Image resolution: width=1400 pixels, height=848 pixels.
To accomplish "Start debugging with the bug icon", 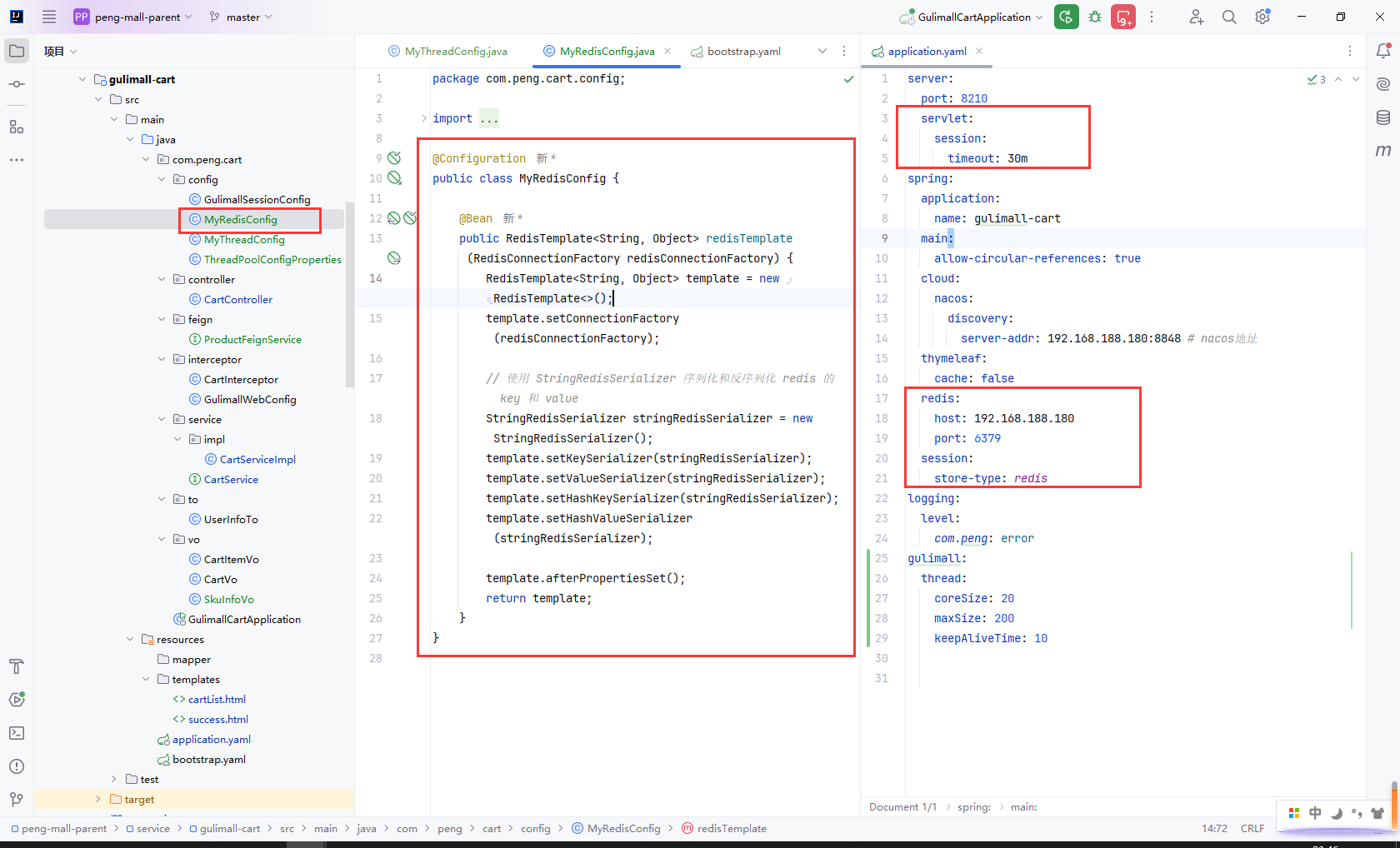I will 1095,17.
